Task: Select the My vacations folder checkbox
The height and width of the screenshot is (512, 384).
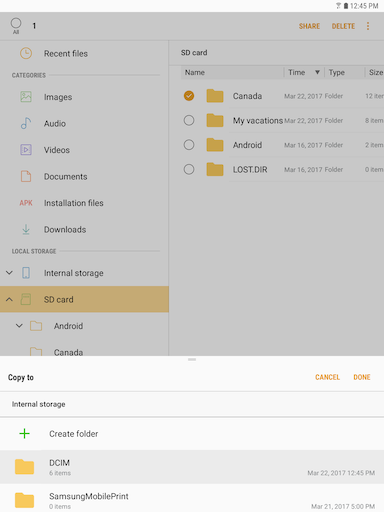Action: pos(189,120)
